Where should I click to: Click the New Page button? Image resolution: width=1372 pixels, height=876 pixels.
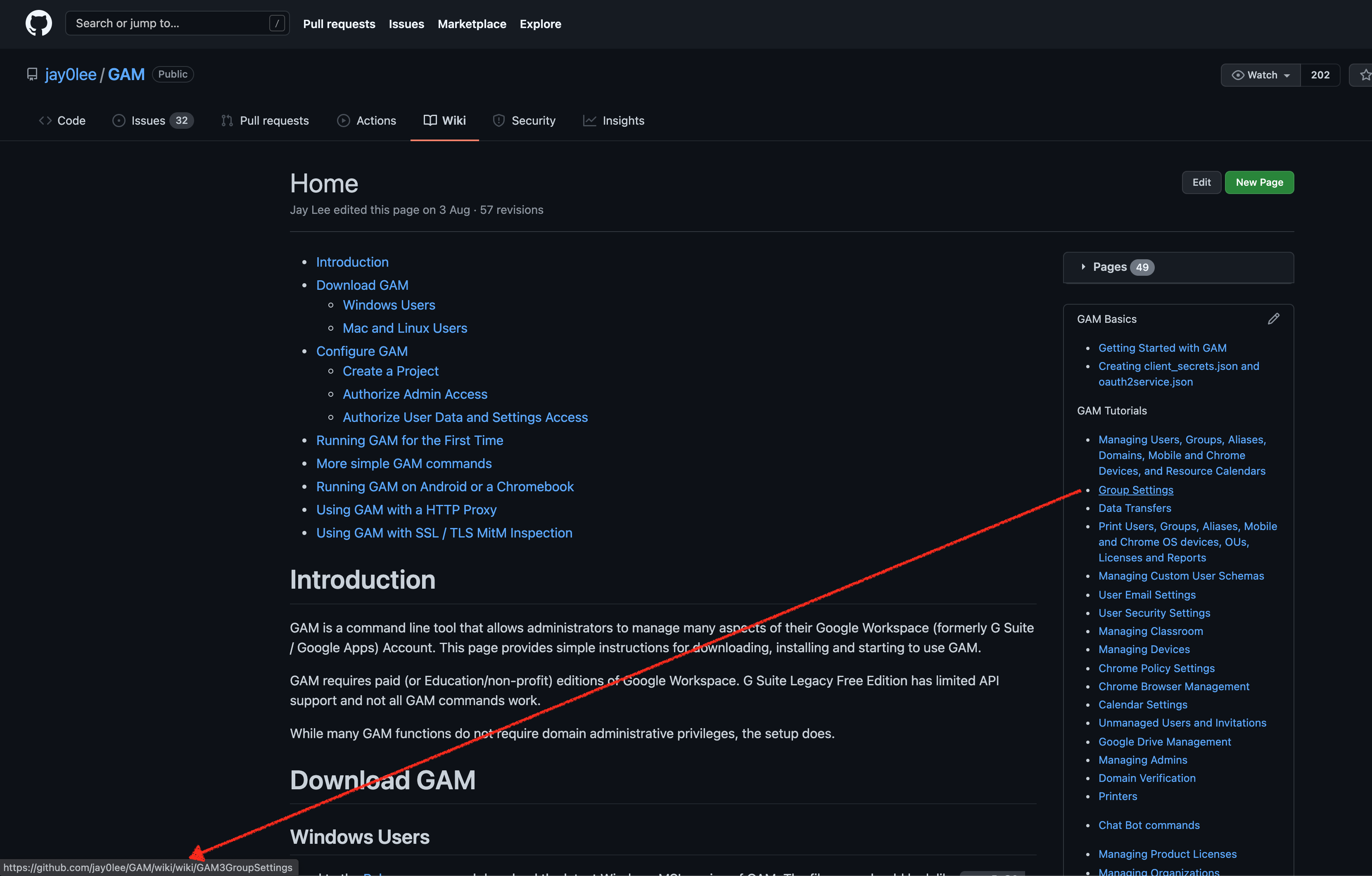1259,182
